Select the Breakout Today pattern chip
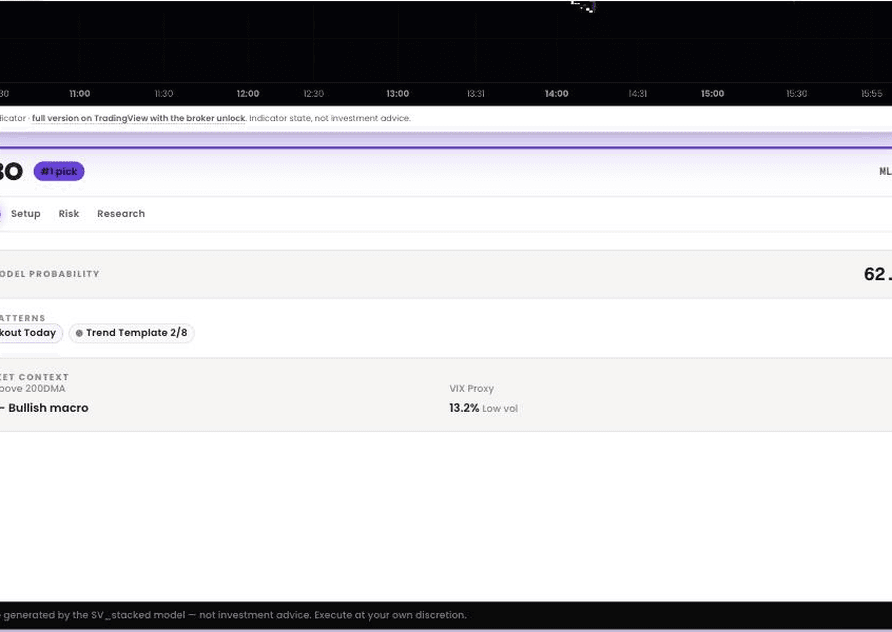 [30, 333]
